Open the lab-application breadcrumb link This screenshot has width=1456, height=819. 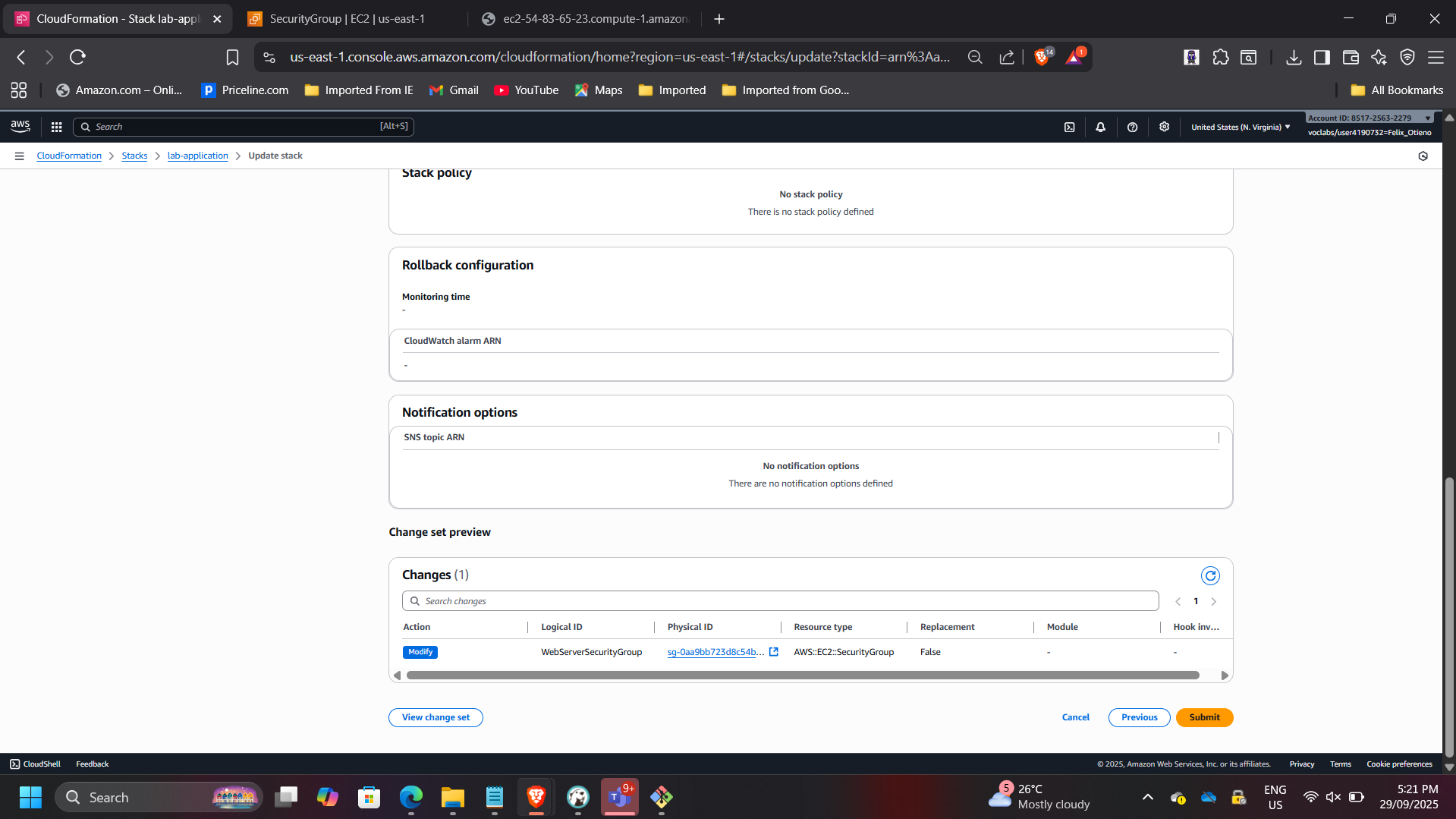pyautogui.click(x=197, y=156)
